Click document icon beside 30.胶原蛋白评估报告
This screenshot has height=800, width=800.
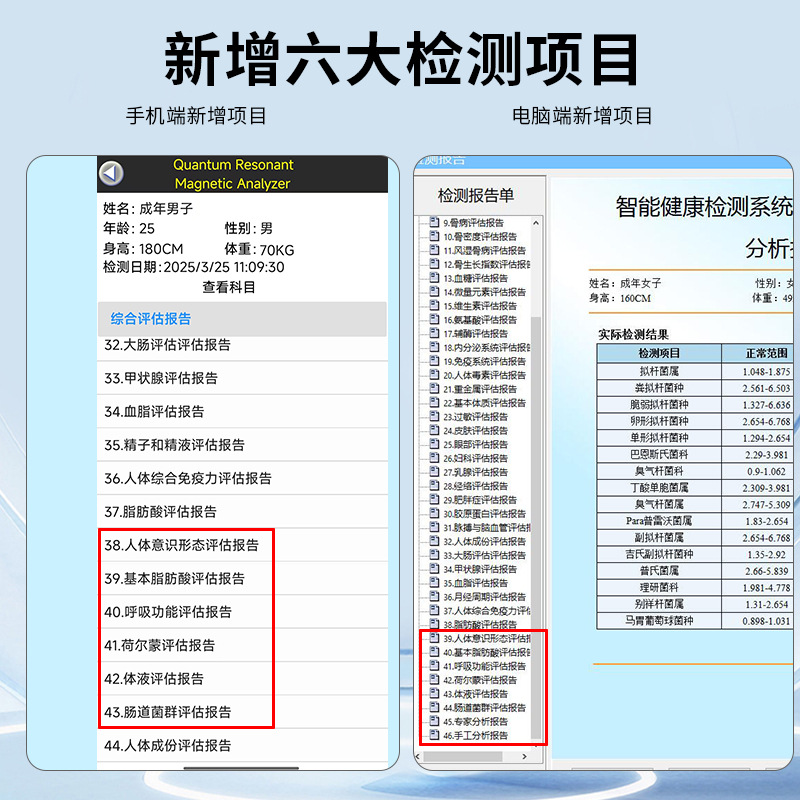tap(434, 513)
